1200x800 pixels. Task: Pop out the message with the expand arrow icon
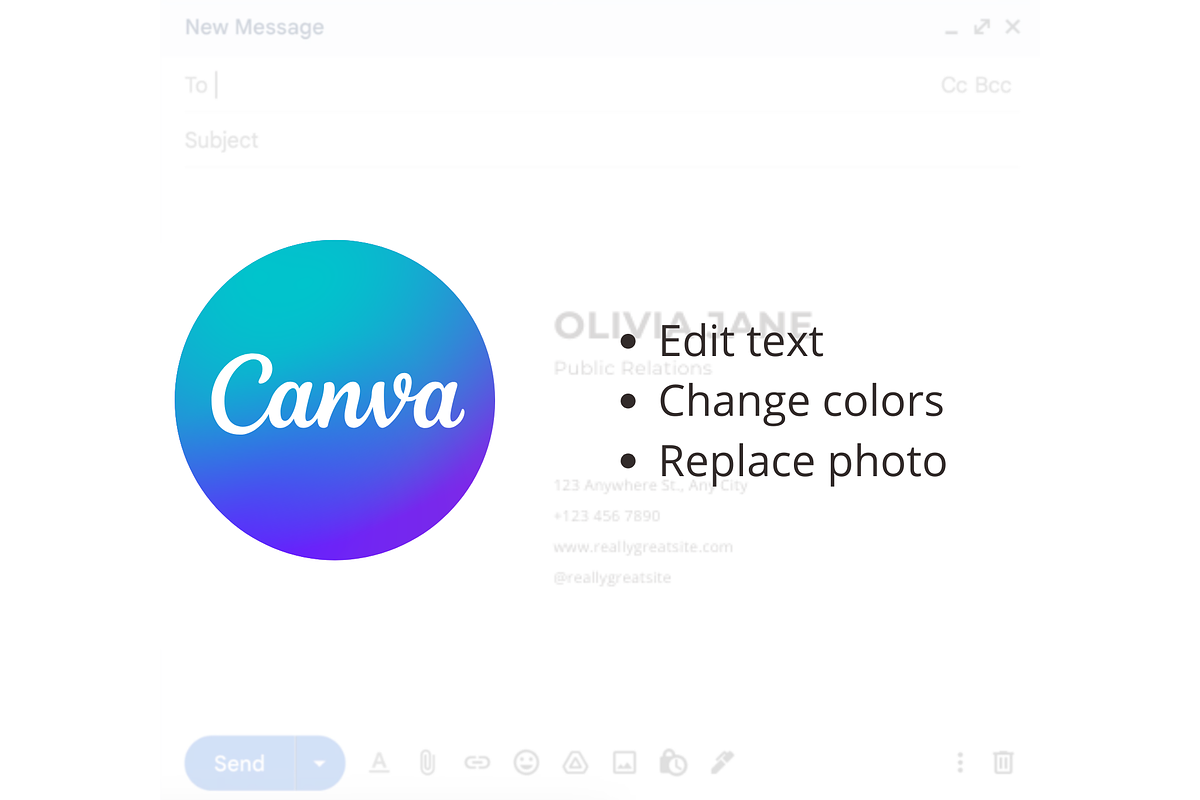982,27
